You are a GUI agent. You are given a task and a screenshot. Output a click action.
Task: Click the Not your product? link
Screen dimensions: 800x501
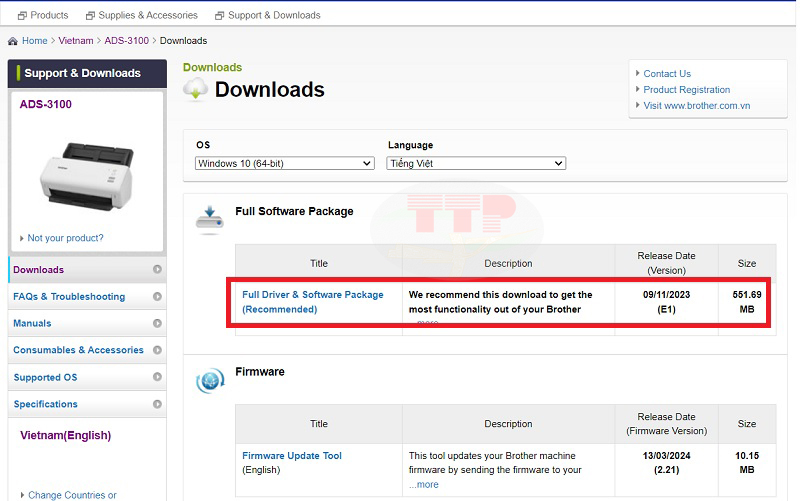(x=65, y=238)
